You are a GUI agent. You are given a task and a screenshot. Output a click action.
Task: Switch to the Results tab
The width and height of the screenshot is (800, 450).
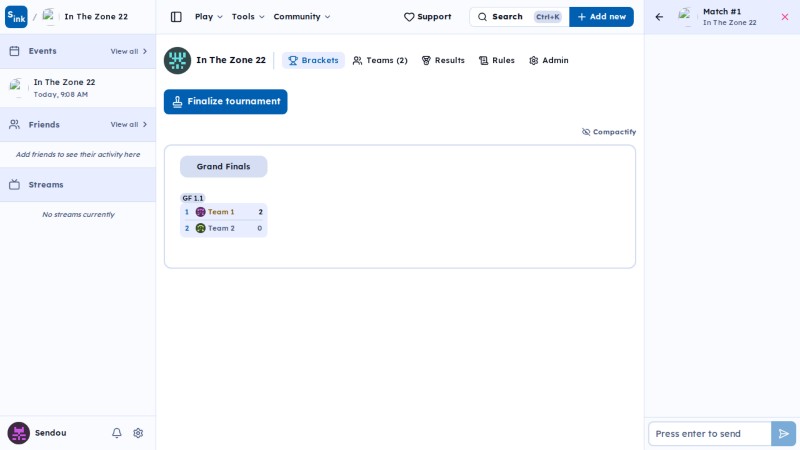click(443, 60)
